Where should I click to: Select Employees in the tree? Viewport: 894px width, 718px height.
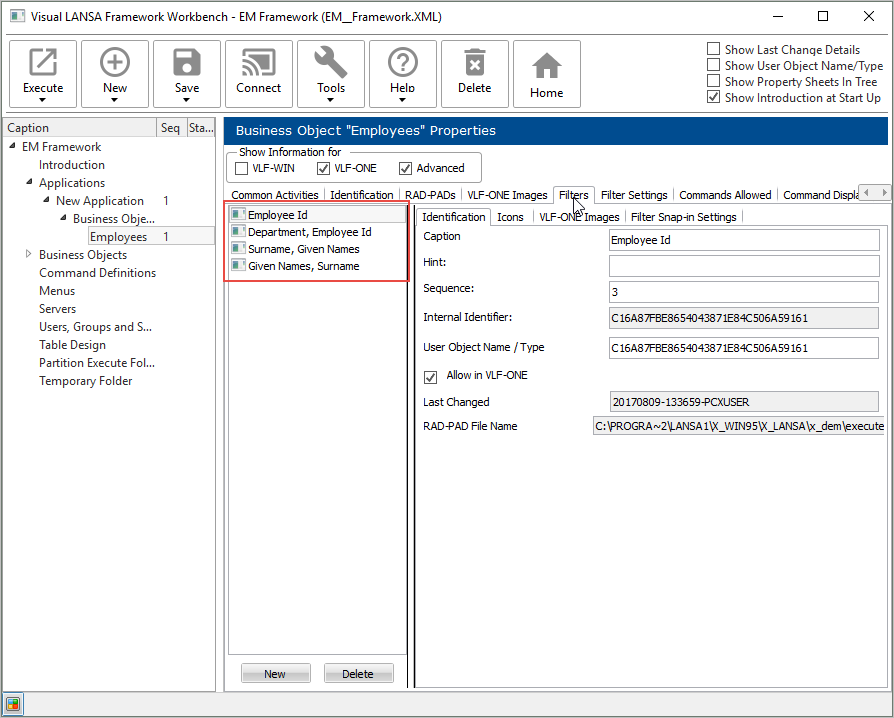point(119,237)
